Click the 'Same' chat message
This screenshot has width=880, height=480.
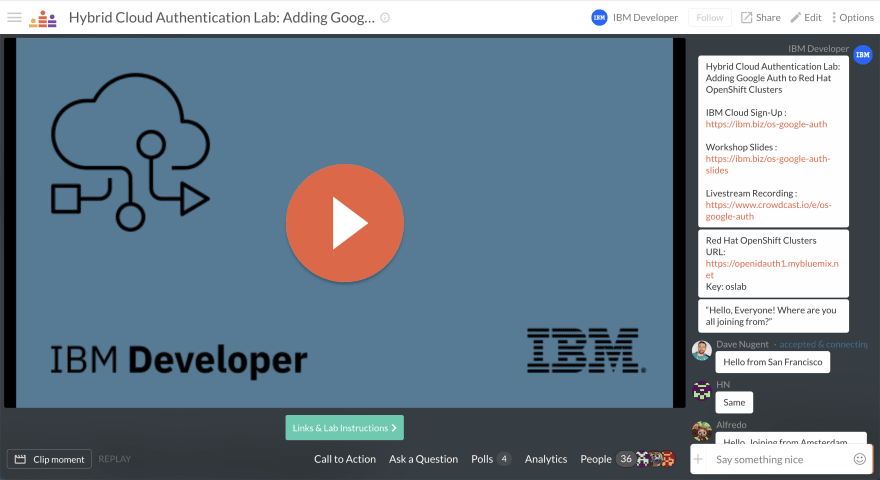coord(734,403)
